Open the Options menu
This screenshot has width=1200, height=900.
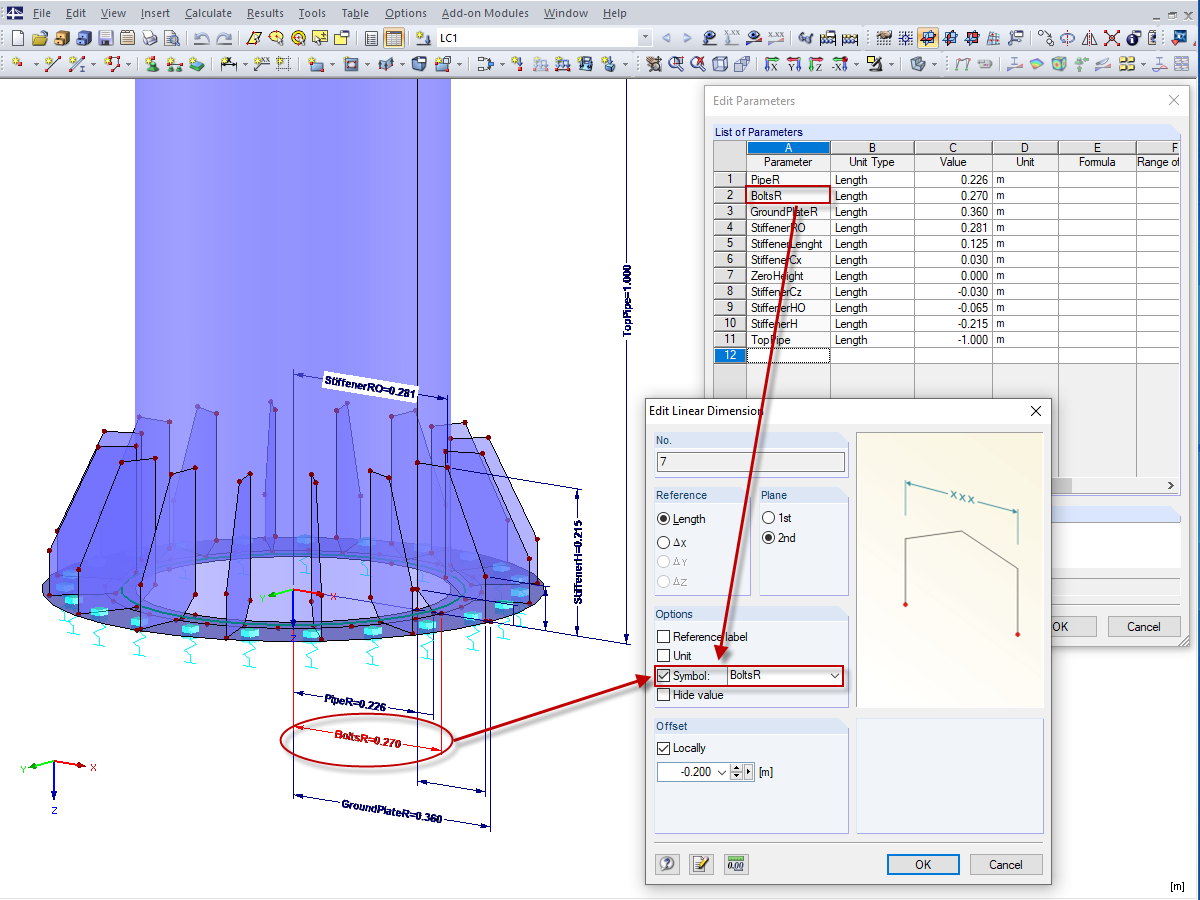click(405, 13)
